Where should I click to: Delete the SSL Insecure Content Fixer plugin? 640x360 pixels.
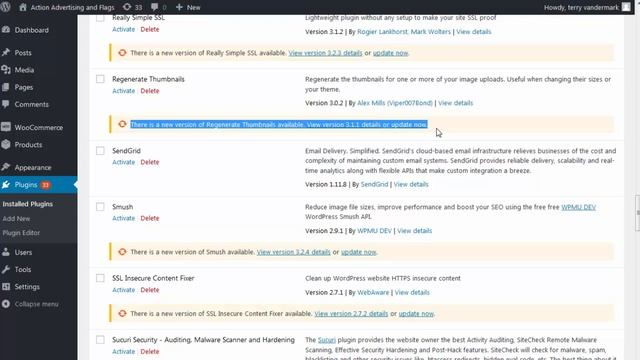click(150, 290)
